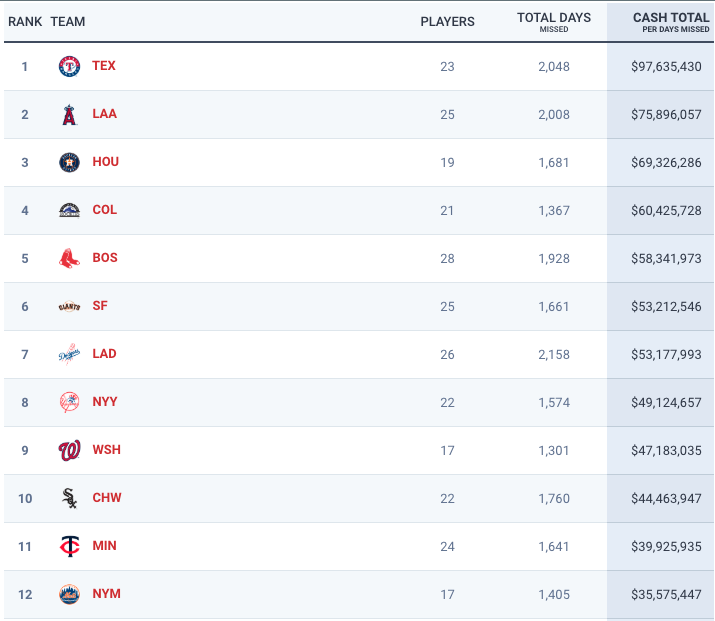The width and height of the screenshot is (715, 621).
Task: Click the Houston Astros logo
Action: point(69,163)
